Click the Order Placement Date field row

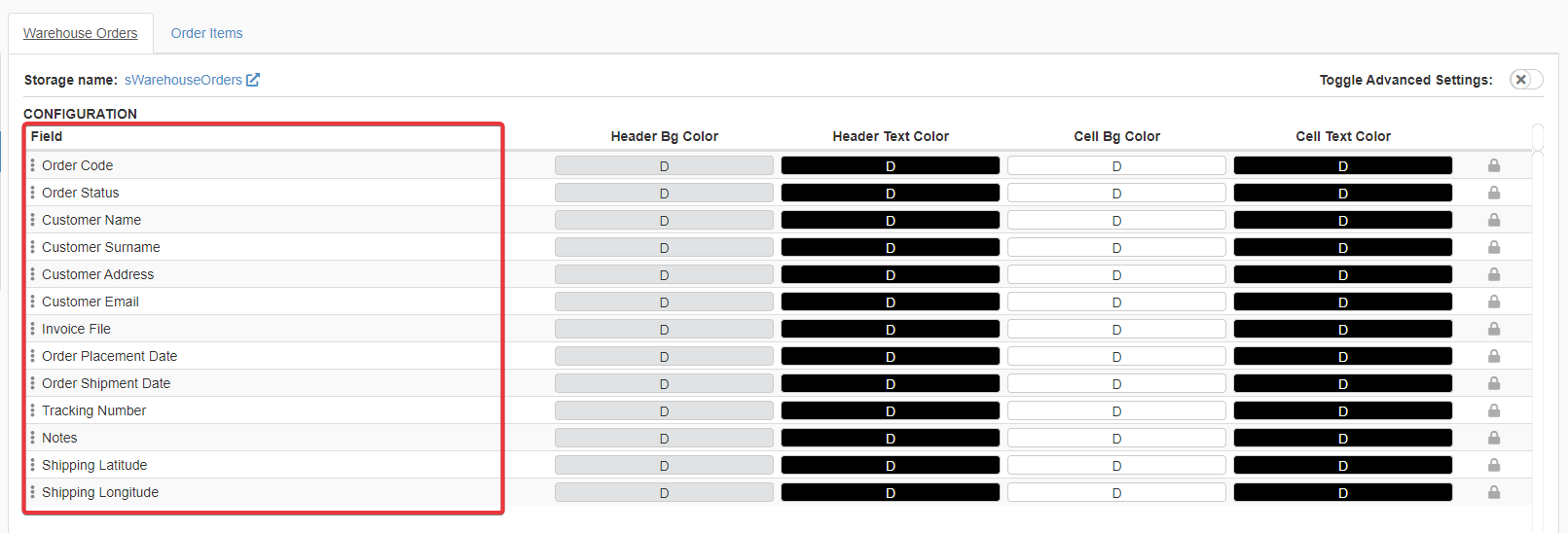point(109,356)
